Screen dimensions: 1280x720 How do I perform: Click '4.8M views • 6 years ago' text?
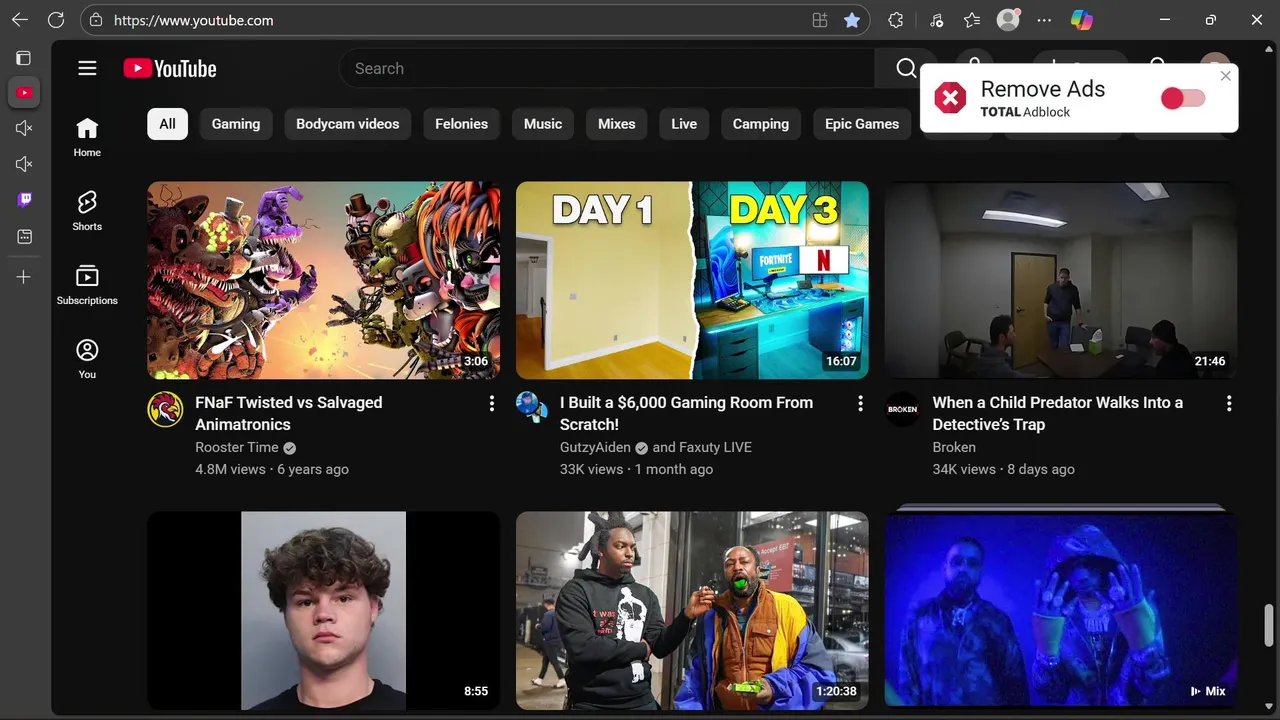click(272, 469)
